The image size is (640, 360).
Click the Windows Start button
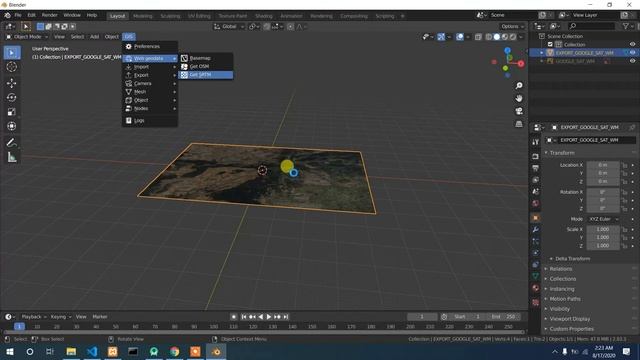click(x=9, y=351)
